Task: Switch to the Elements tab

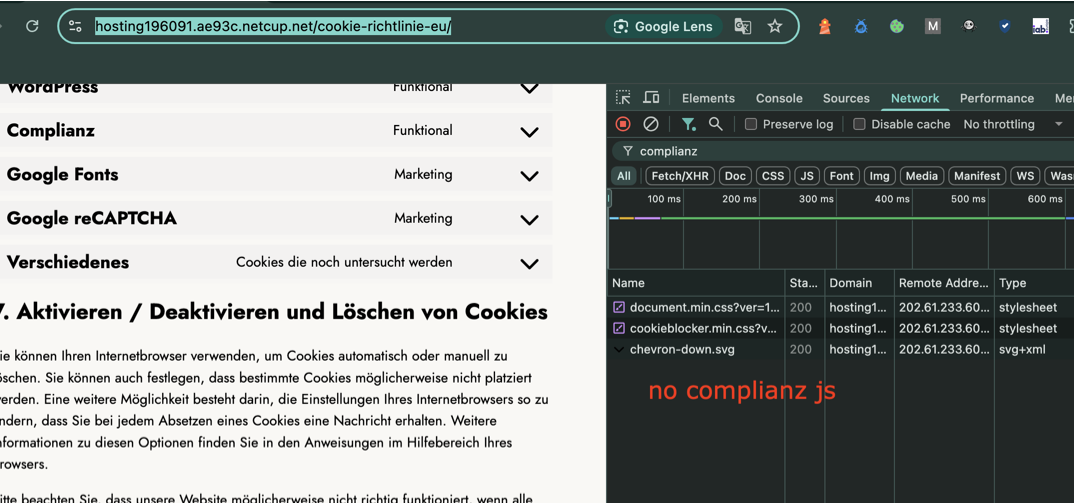Action: (x=708, y=98)
